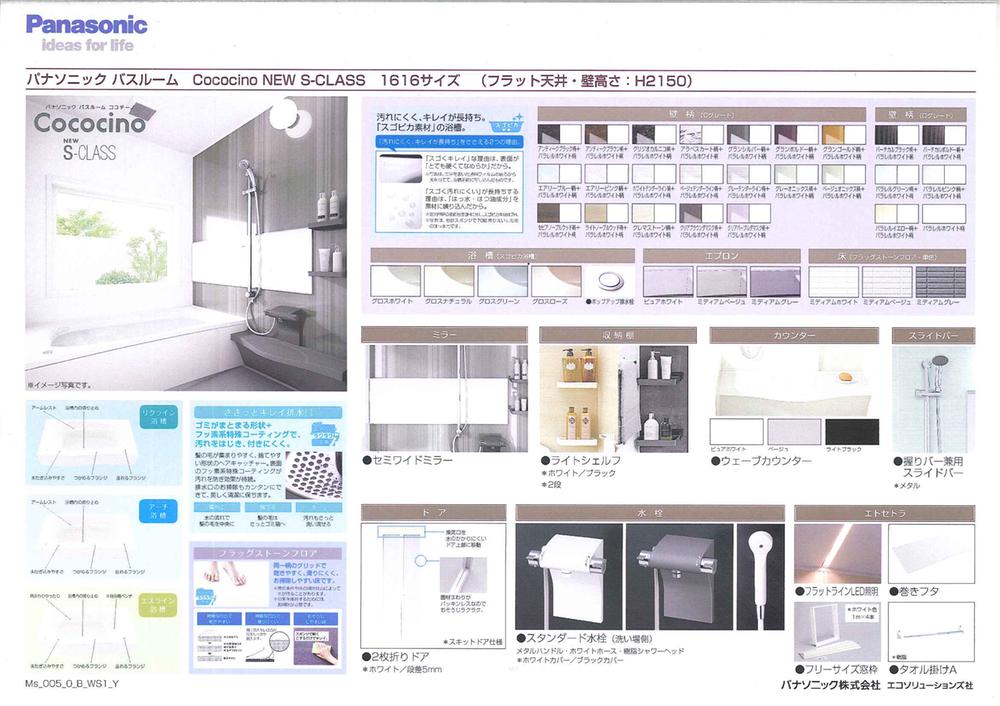
Task: Click the Panasonic logo at top left
Action: coord(85,25)
